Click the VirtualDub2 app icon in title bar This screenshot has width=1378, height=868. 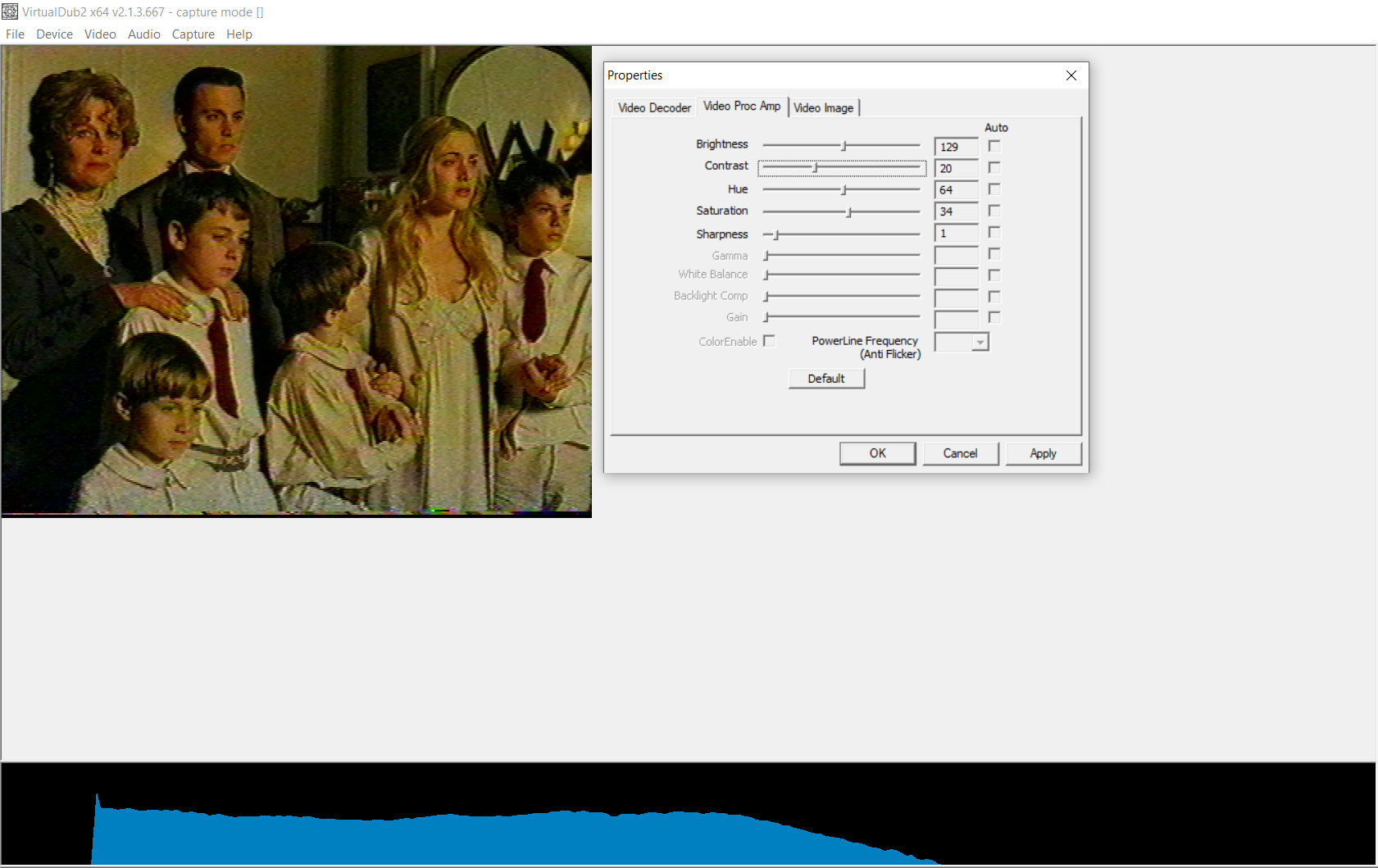click(x=10, y=11)
